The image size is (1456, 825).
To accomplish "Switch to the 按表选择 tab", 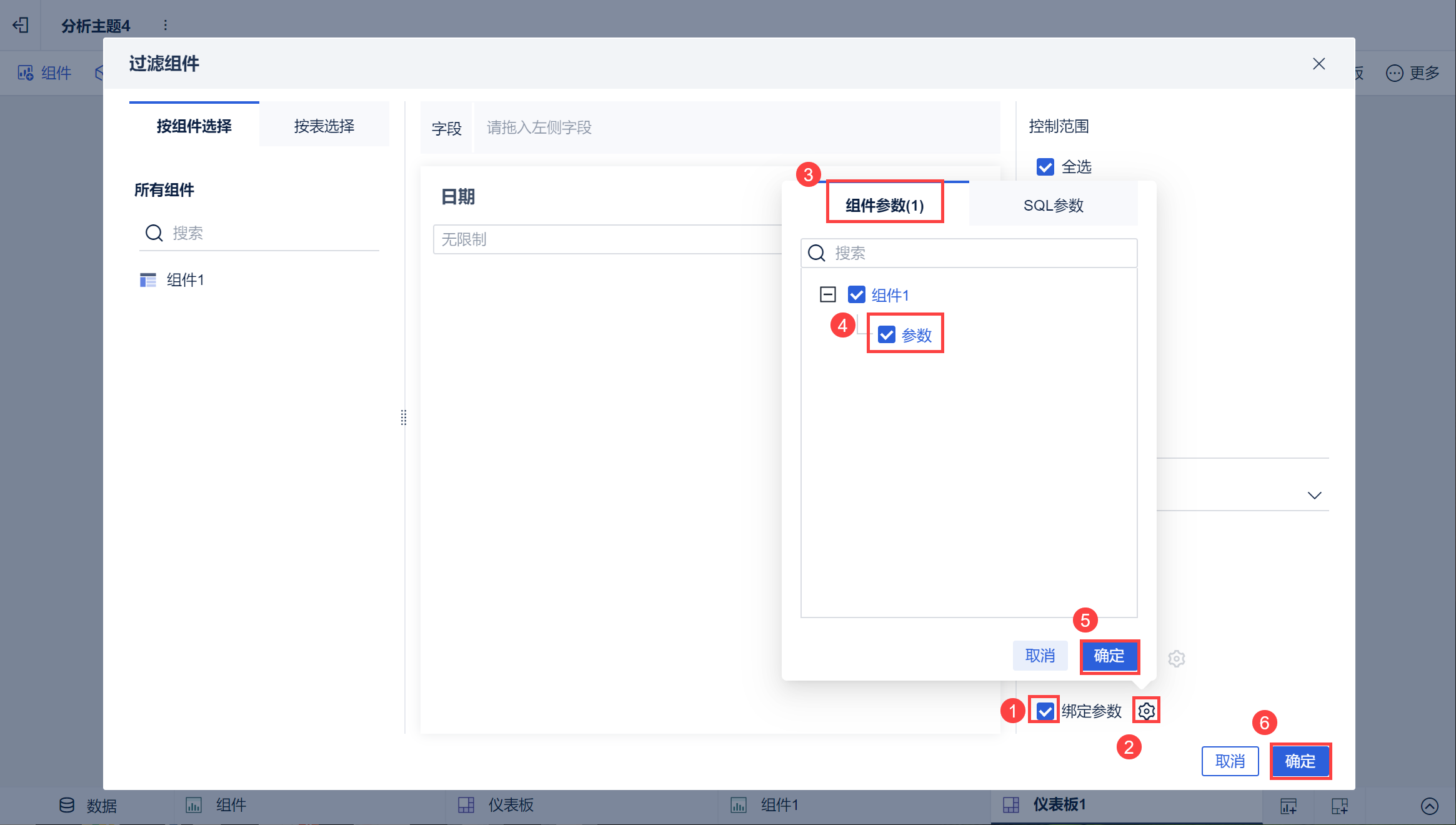I will [324, 126].
